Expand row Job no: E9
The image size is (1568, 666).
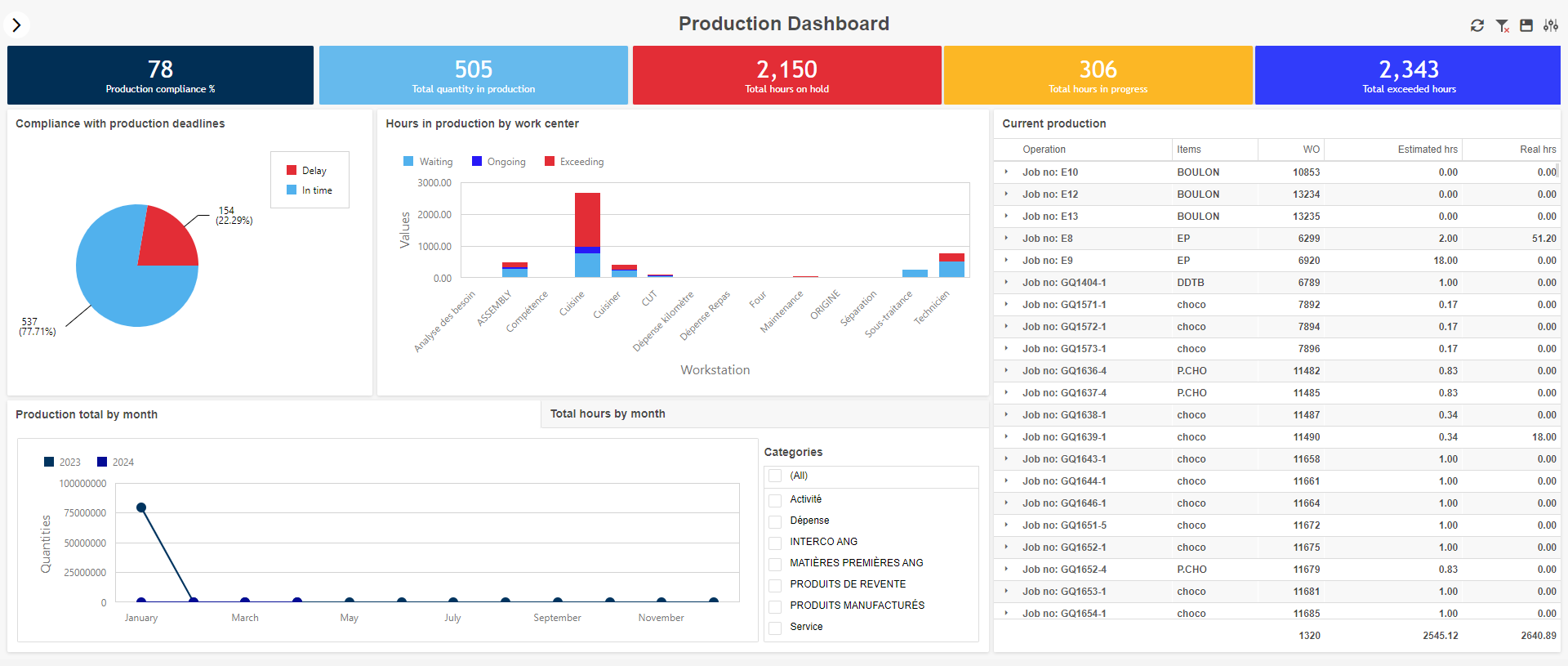1006,260
